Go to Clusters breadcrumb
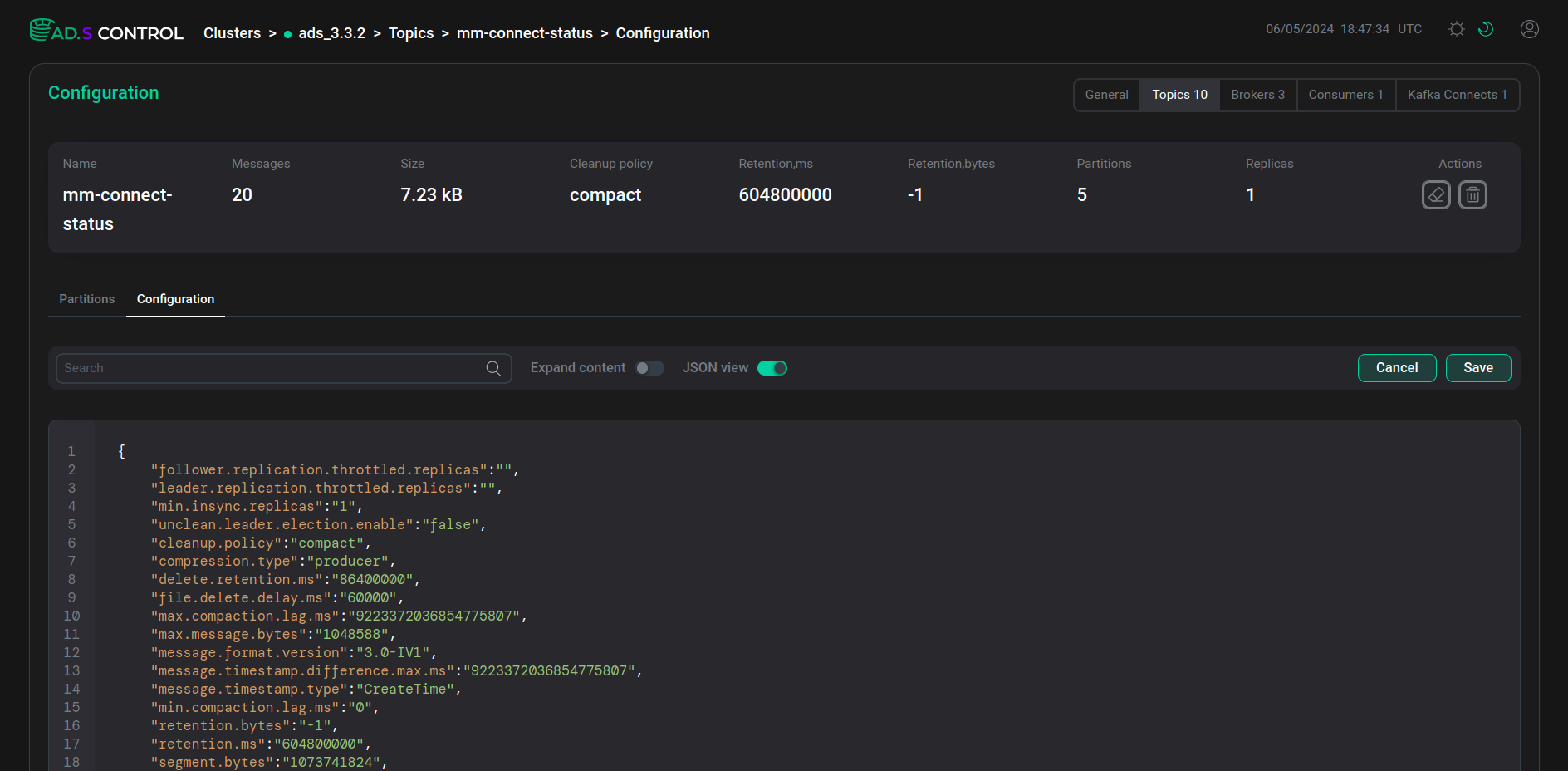The width and height of the screenshot is (1568, 771). coord(232,33)
